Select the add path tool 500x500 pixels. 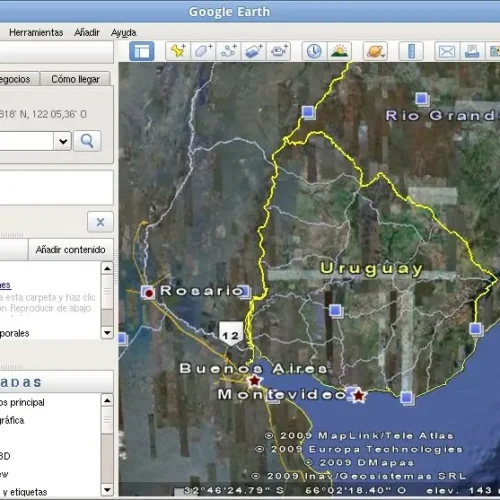click(229, 51)
